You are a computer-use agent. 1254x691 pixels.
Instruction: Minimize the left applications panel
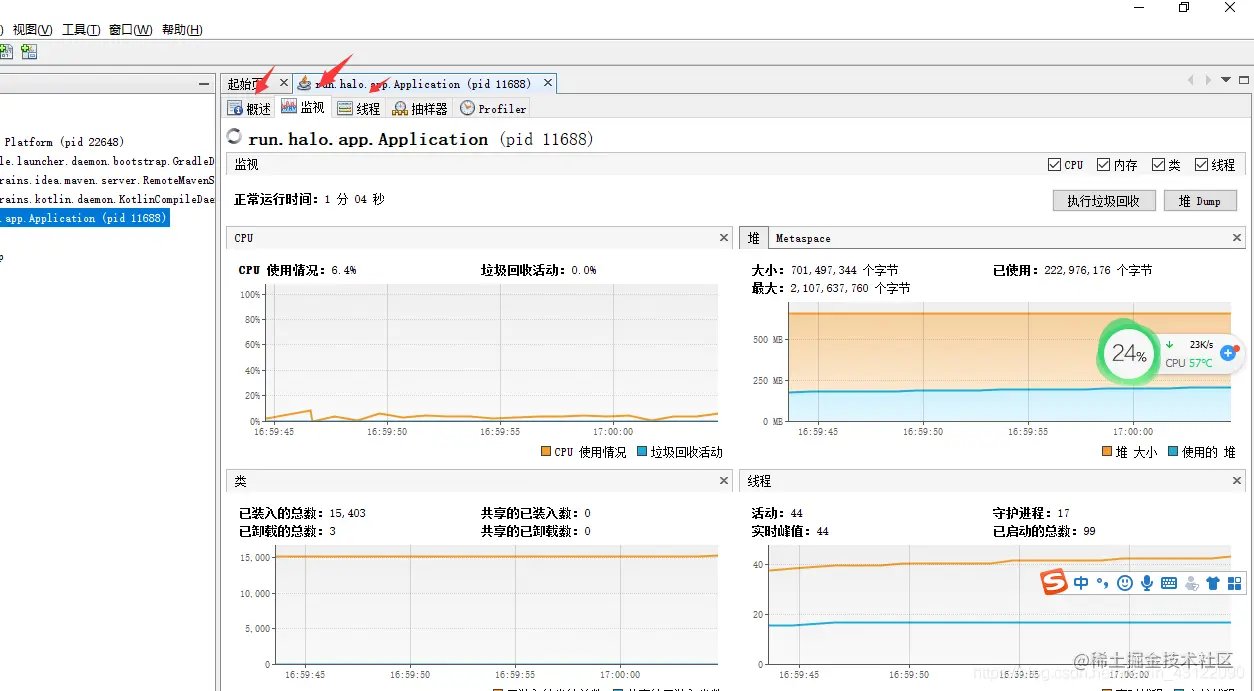(x=204, y=84)
